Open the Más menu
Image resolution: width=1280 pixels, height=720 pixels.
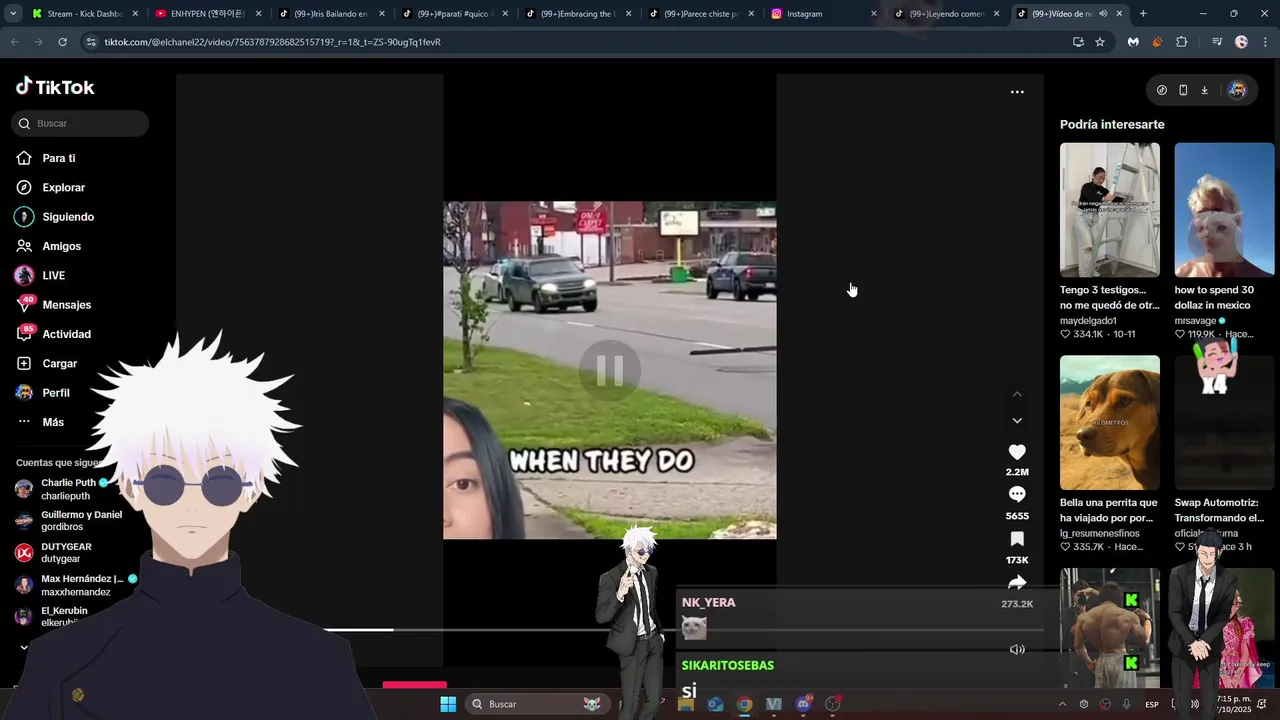[53, 422]
